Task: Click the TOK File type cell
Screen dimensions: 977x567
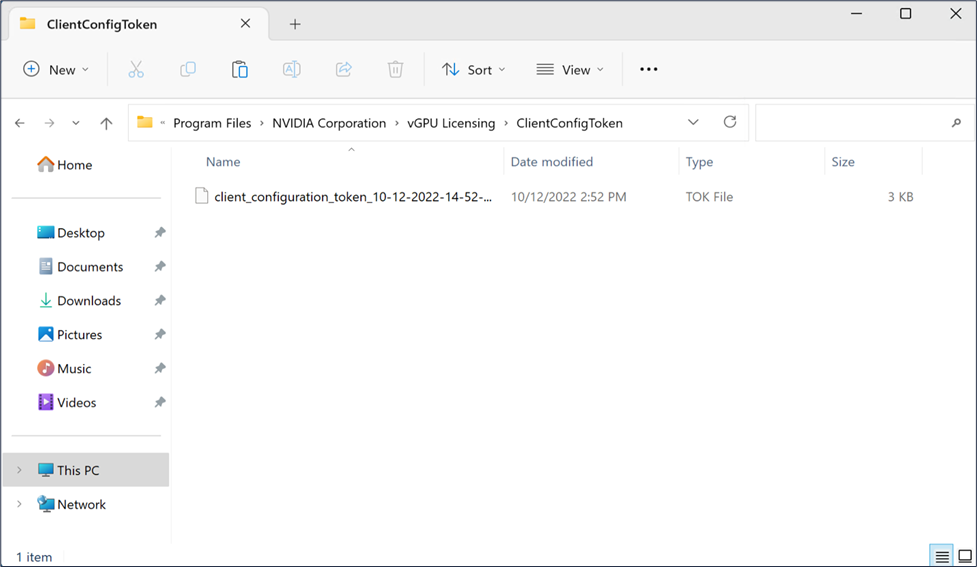Action: [x=709, y=196]
